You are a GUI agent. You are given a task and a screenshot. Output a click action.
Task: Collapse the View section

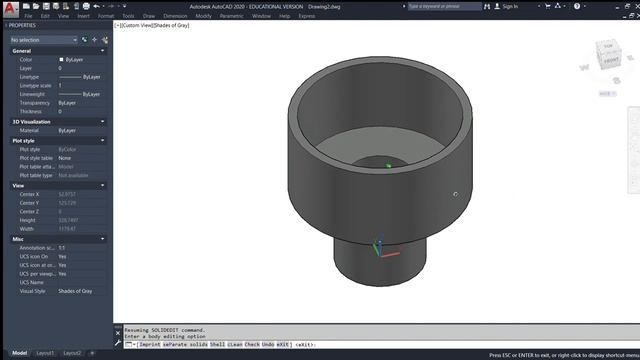[102, 185]
